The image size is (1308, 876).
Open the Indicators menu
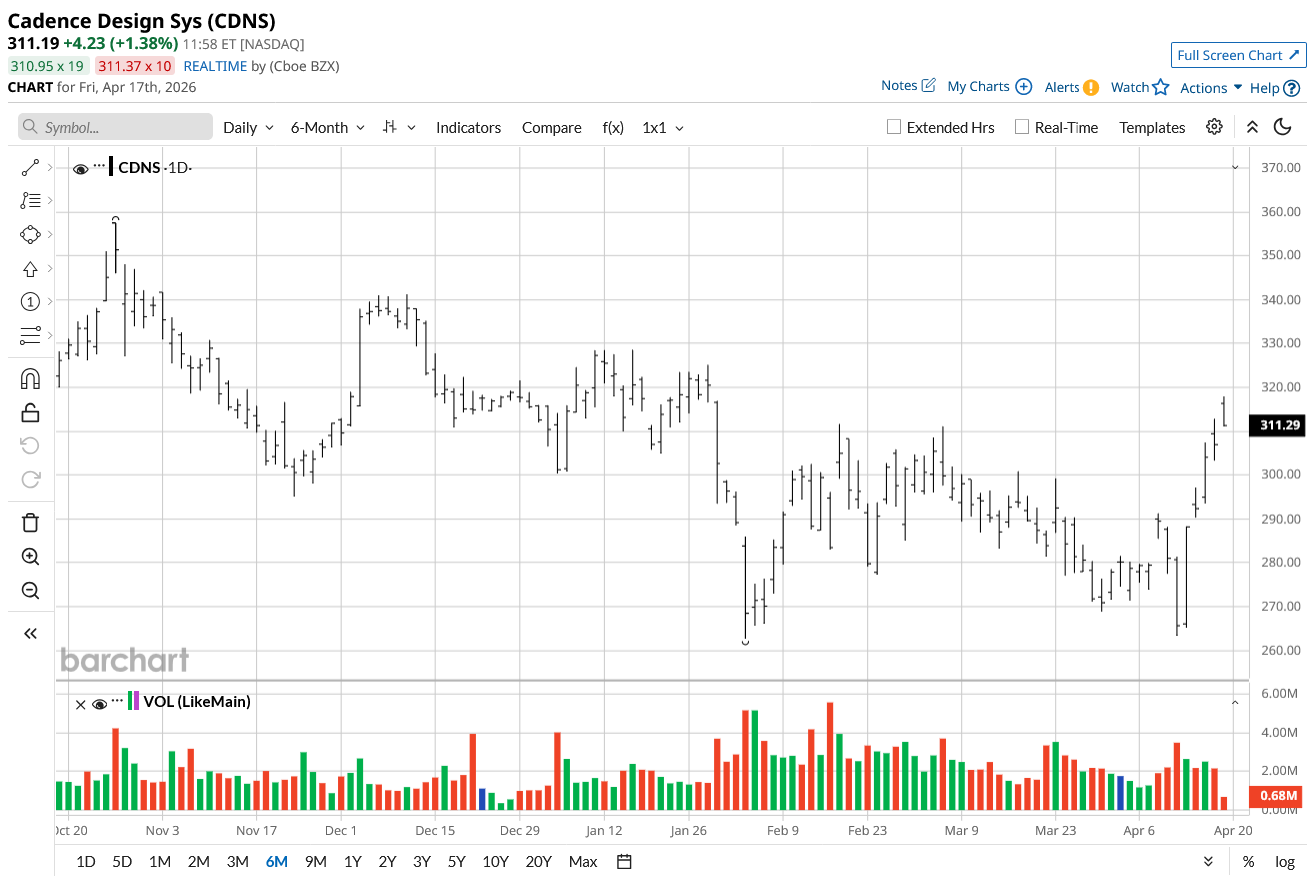[468, 128]
